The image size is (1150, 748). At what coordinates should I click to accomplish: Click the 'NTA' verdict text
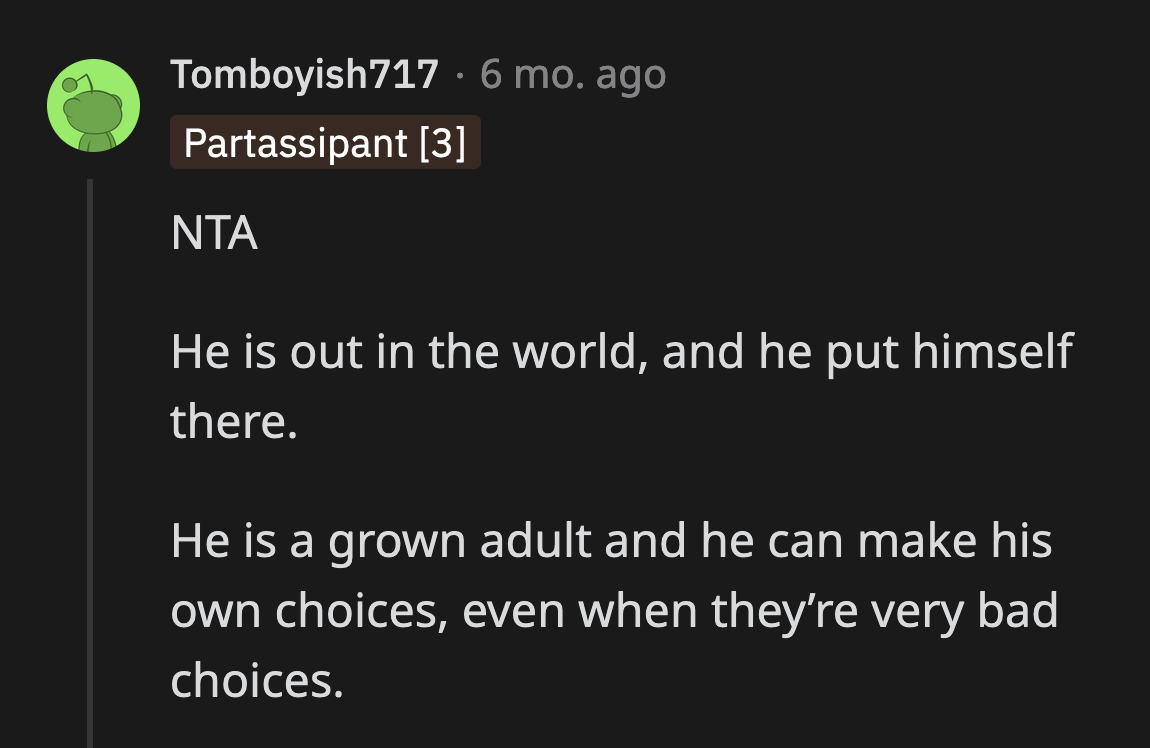coord(214,235)
